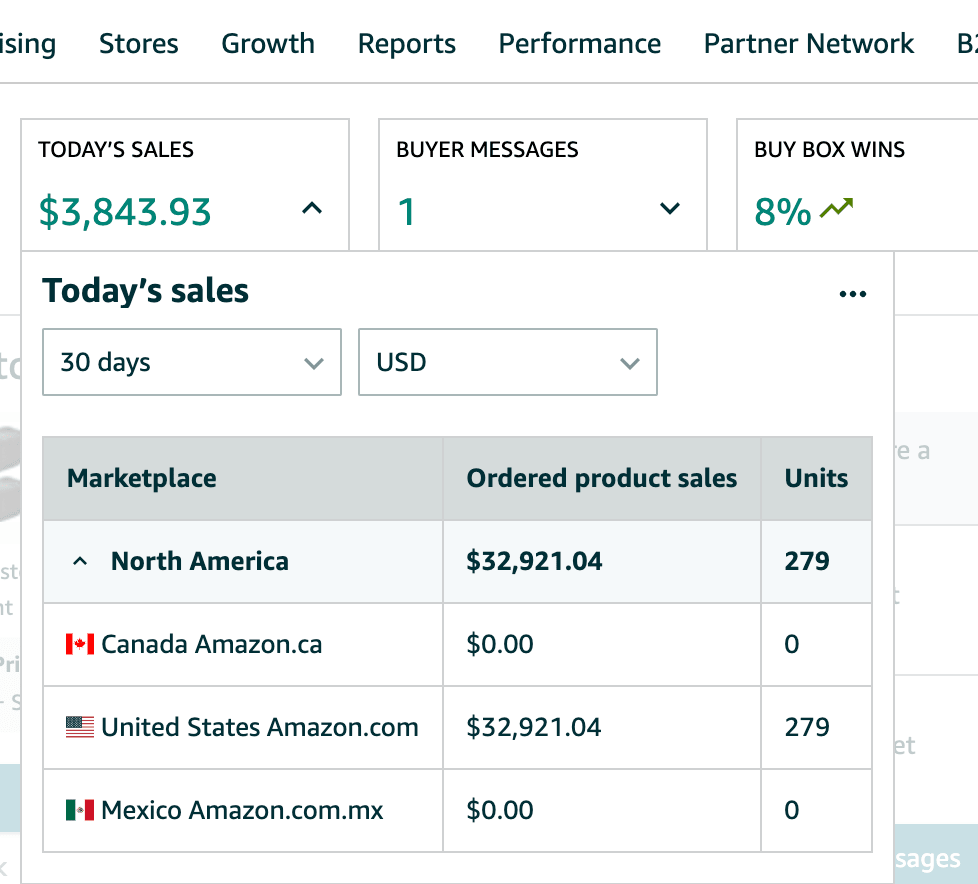Open the Reports menu

coord(407,44)
